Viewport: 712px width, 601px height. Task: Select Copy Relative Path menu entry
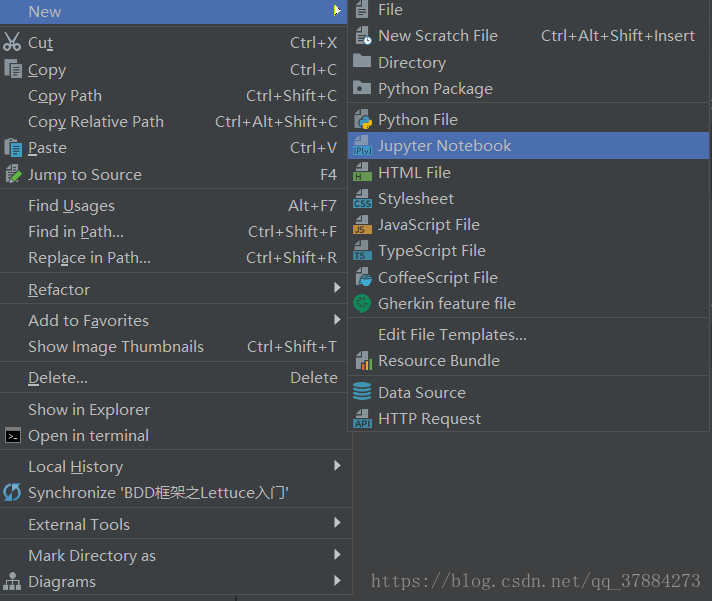pos(96,122)
